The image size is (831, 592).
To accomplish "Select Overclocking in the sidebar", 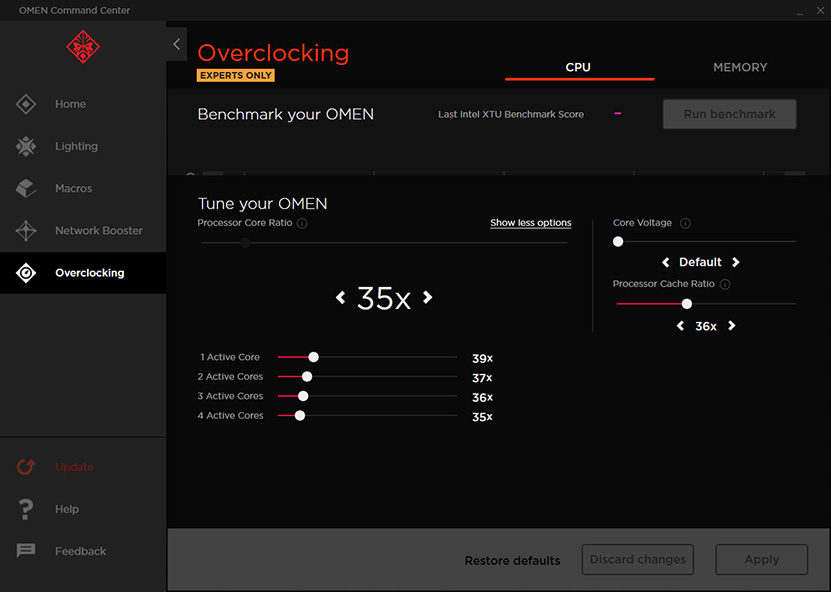I will click(x=83, y=273).
